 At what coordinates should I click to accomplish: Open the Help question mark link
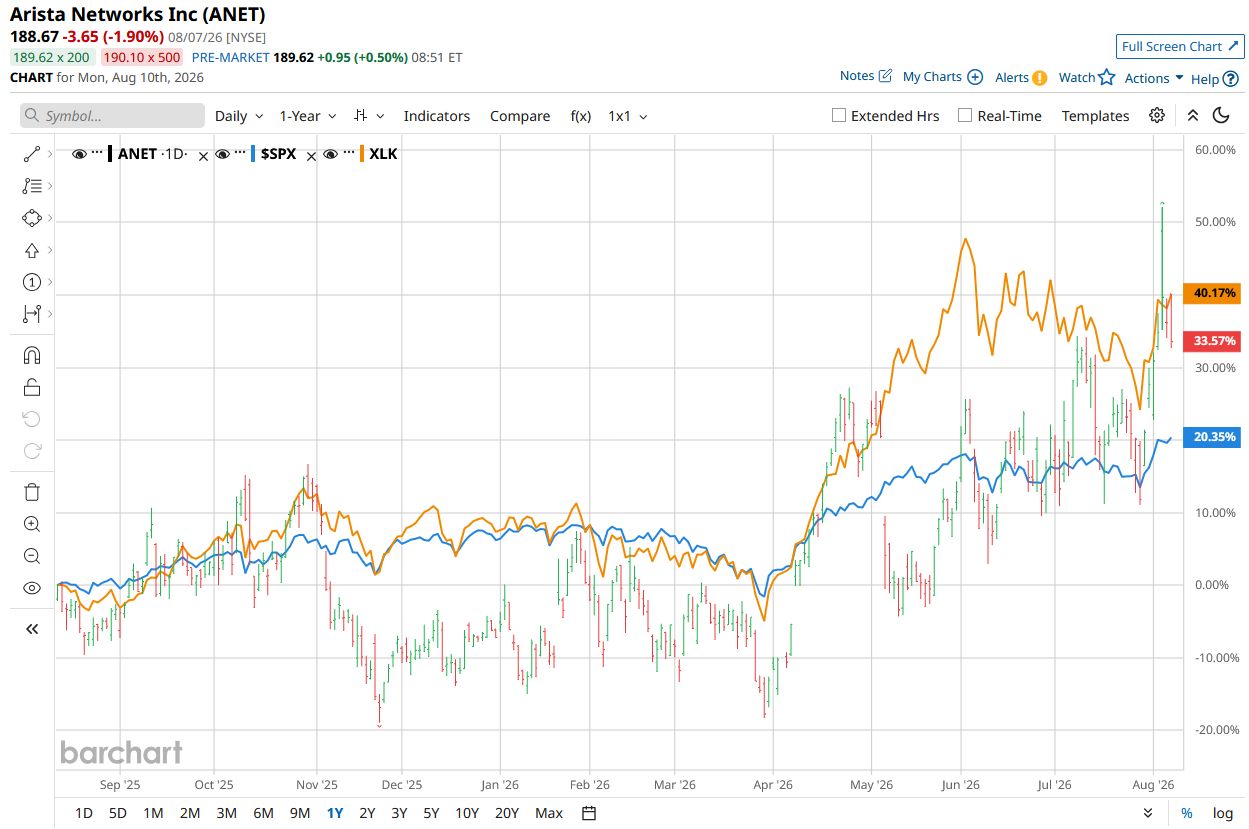[1214, 78]
